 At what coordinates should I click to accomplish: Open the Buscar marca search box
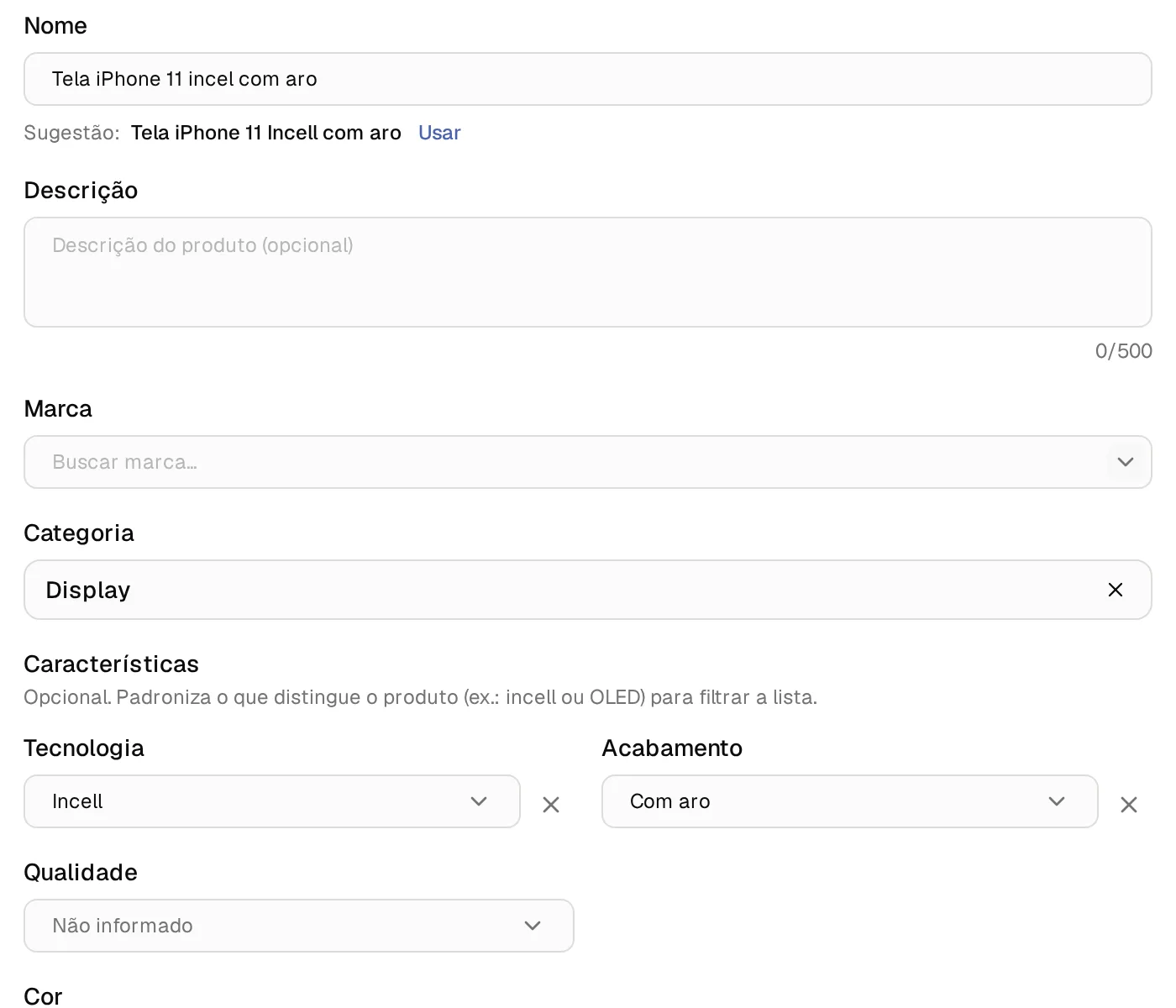click(588, 462)
